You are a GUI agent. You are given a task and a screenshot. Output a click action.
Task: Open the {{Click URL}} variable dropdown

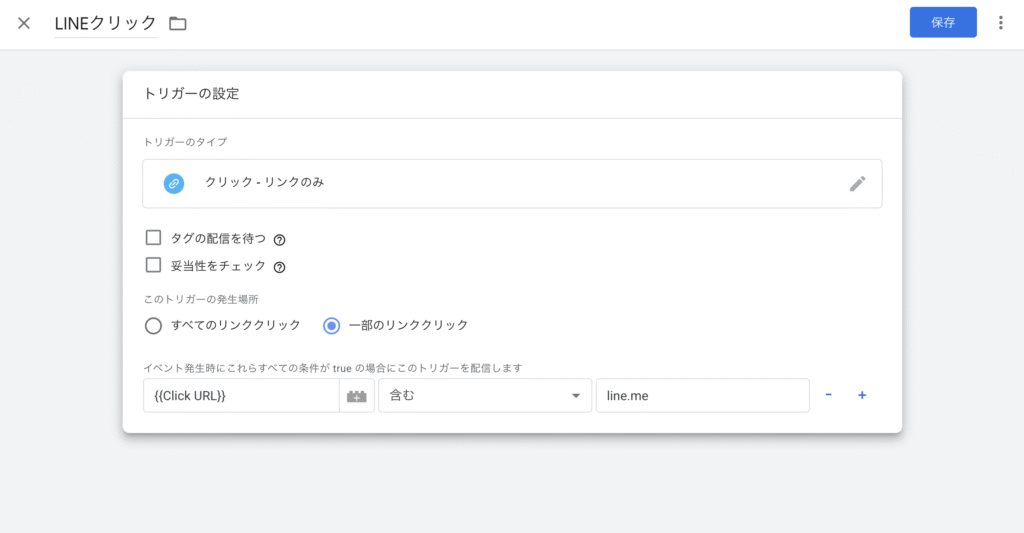click(x=240, y=396)
